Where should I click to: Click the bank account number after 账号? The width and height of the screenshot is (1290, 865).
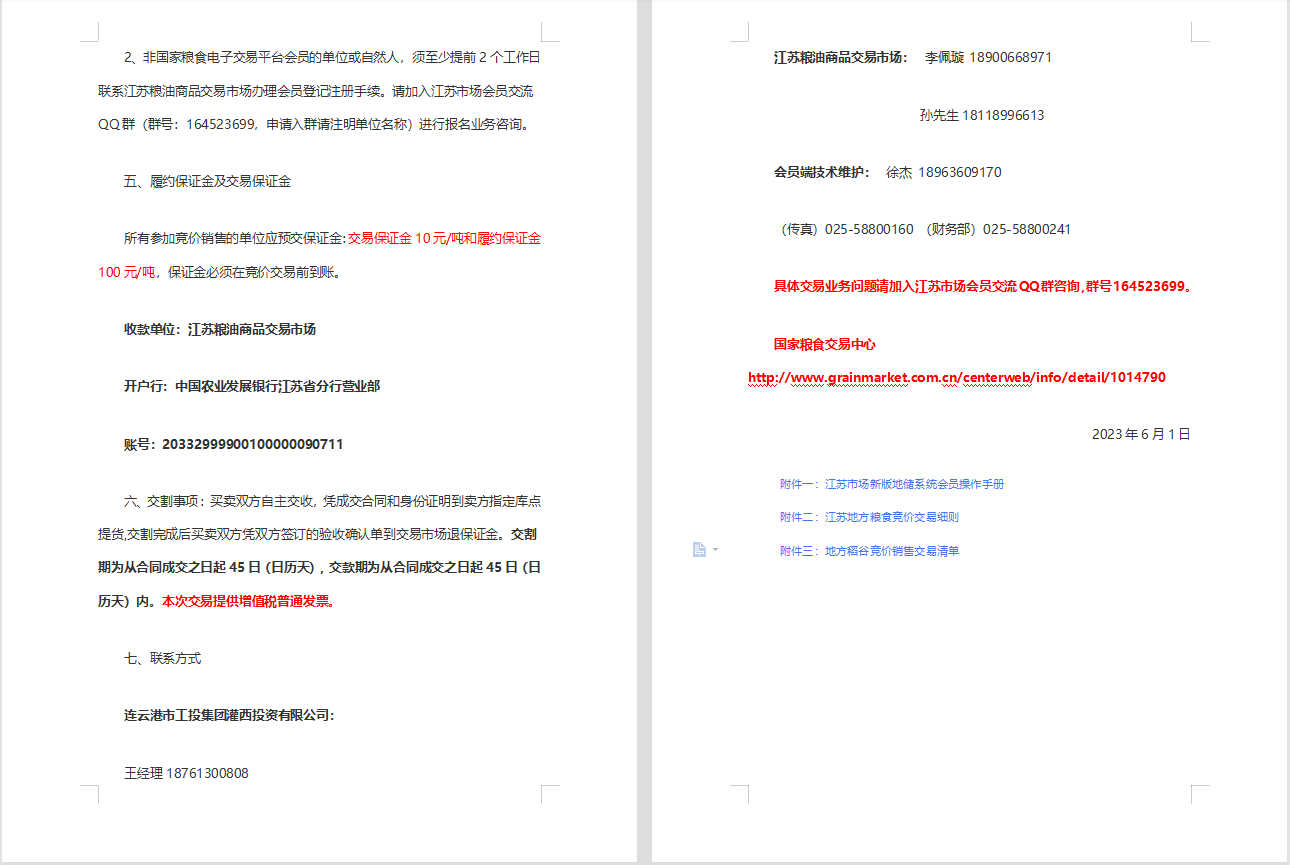[252, 444]
